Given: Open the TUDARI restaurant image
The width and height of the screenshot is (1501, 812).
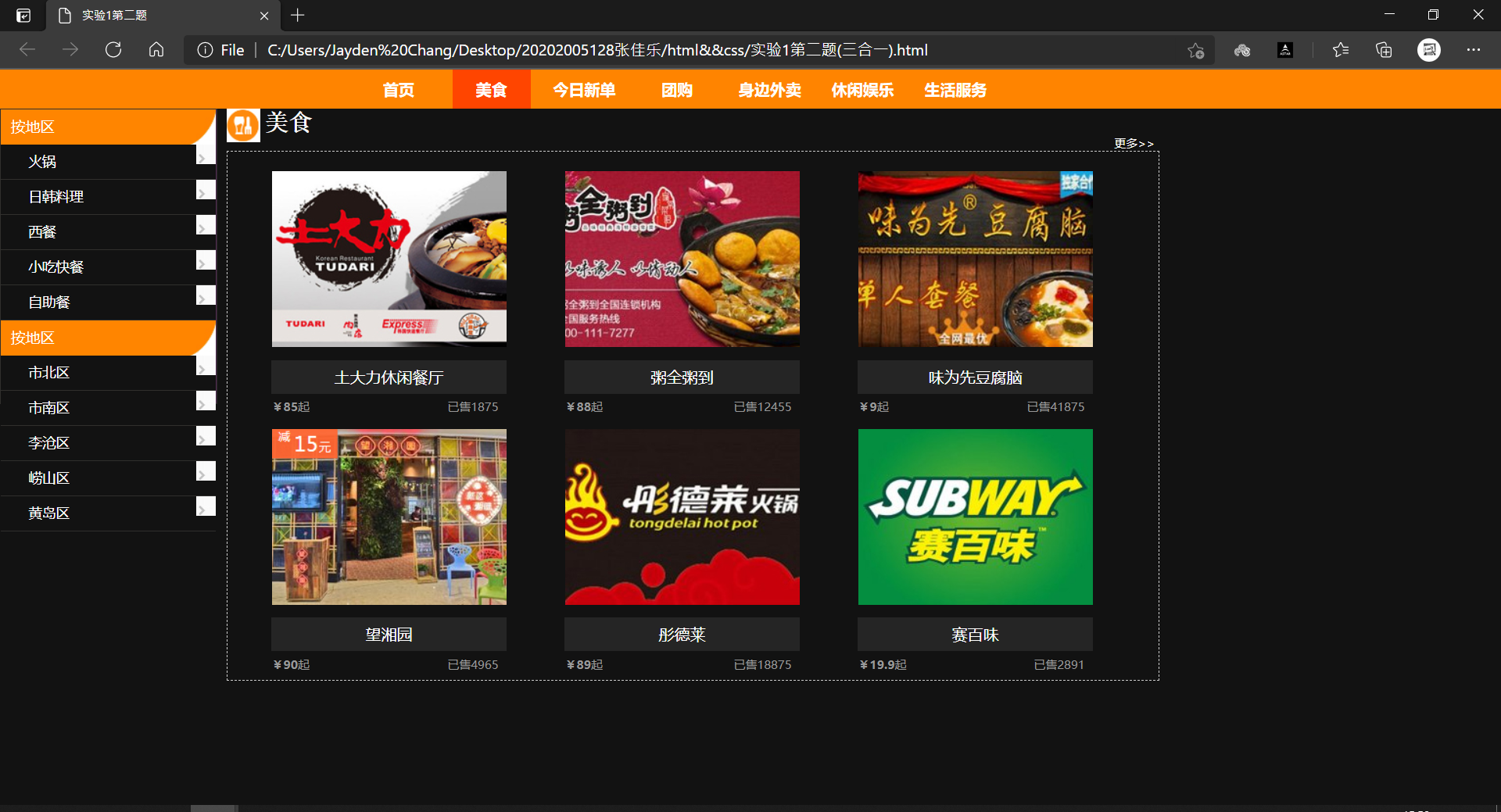Looking at the screenshot, I should coord(389,259).
